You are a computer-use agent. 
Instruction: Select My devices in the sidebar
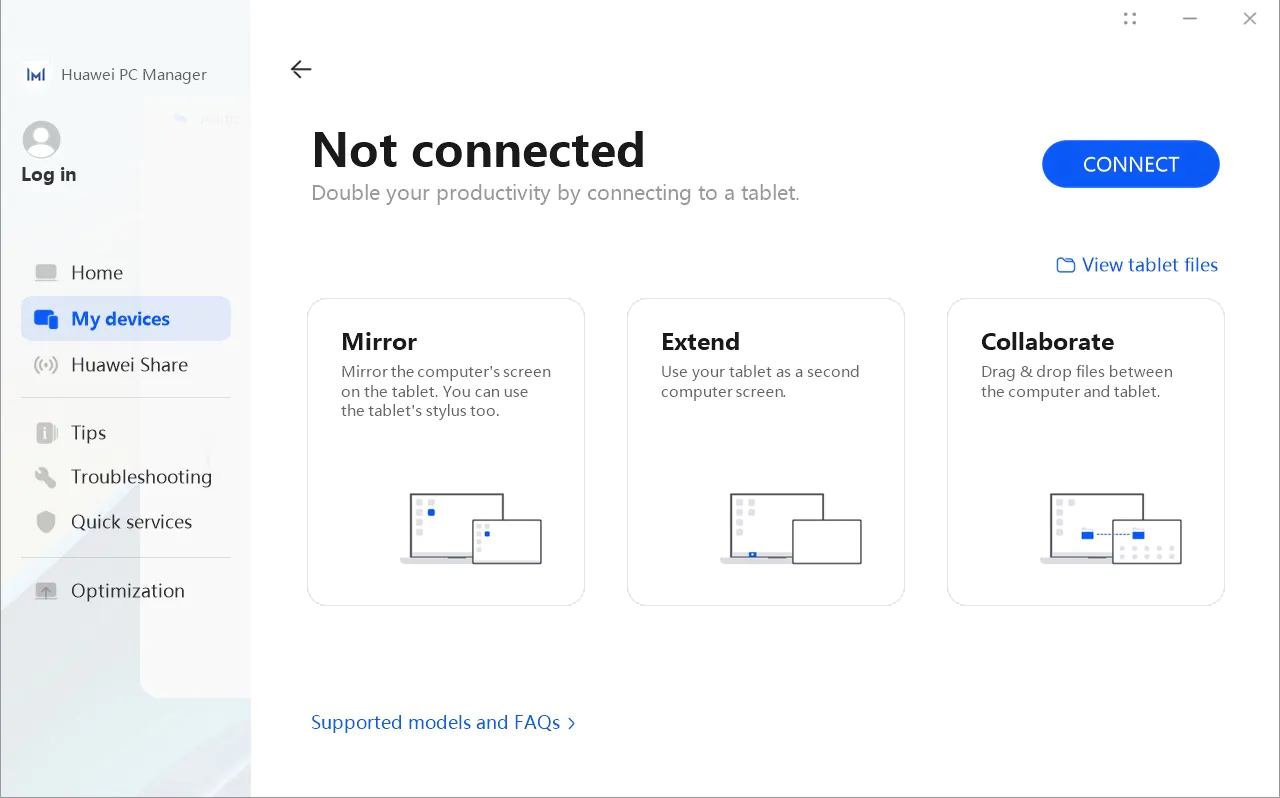click(x=126, y=319)
